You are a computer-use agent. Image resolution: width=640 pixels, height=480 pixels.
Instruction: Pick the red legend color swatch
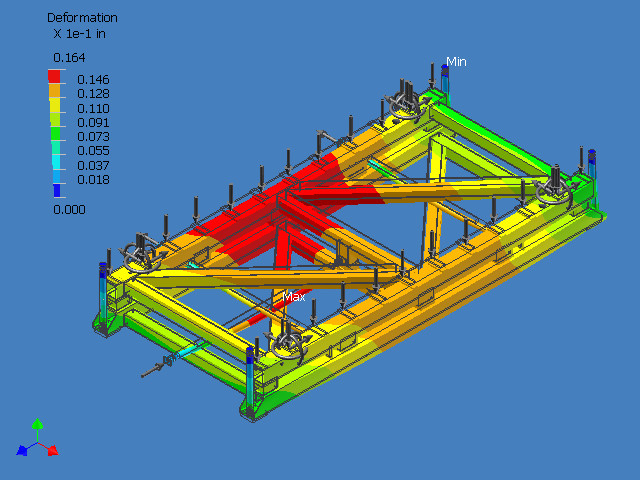[x=57, y=77]
